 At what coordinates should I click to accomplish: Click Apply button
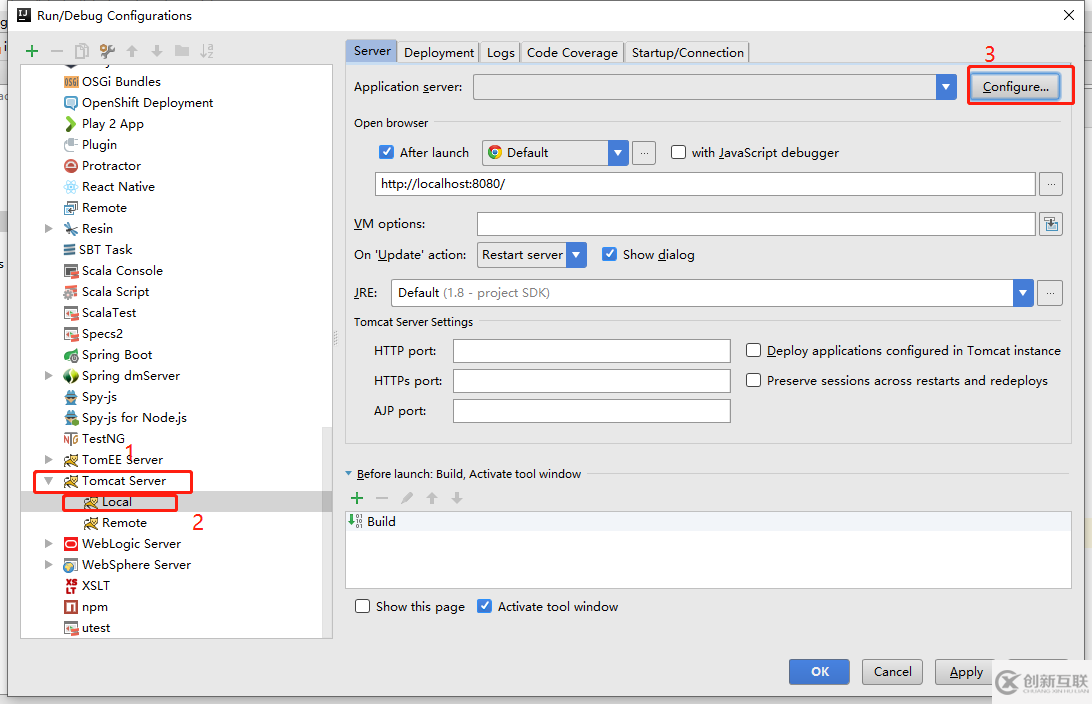(966, 671)
